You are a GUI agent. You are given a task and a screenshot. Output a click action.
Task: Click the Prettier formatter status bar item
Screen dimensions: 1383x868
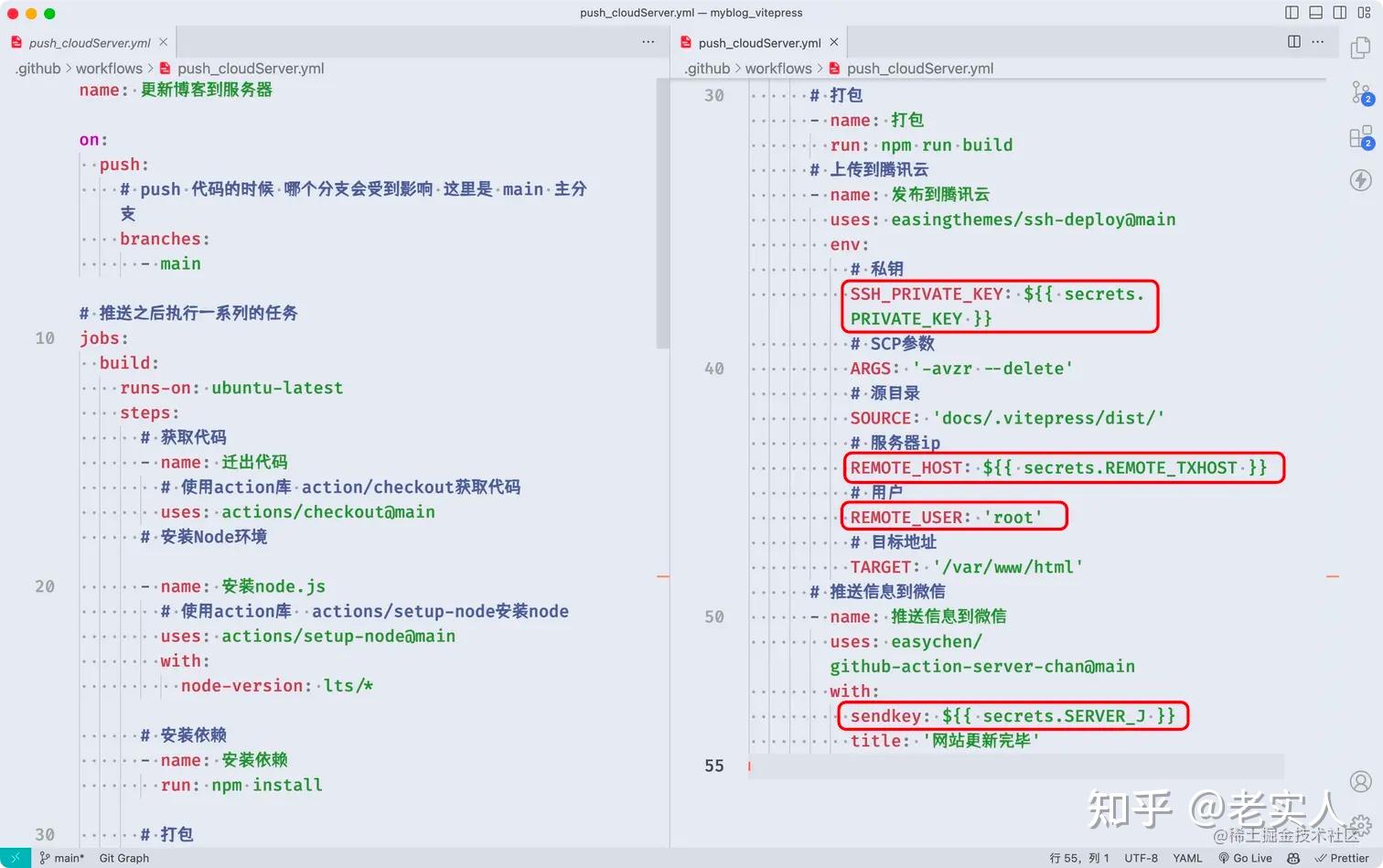point(1343,858)
